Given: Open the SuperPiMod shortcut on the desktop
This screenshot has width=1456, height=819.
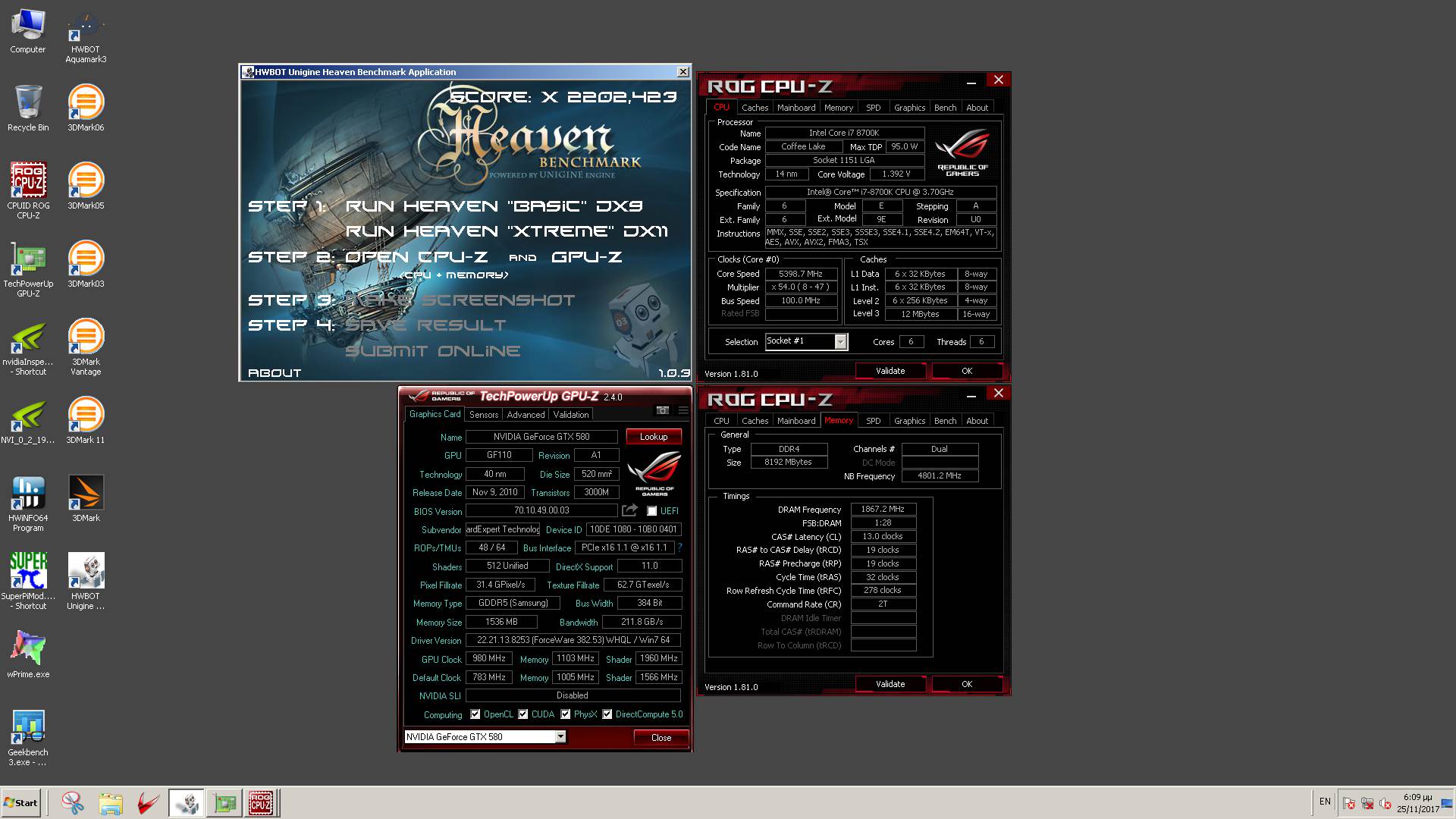Looking at the screenshot, I should point(28,581).
